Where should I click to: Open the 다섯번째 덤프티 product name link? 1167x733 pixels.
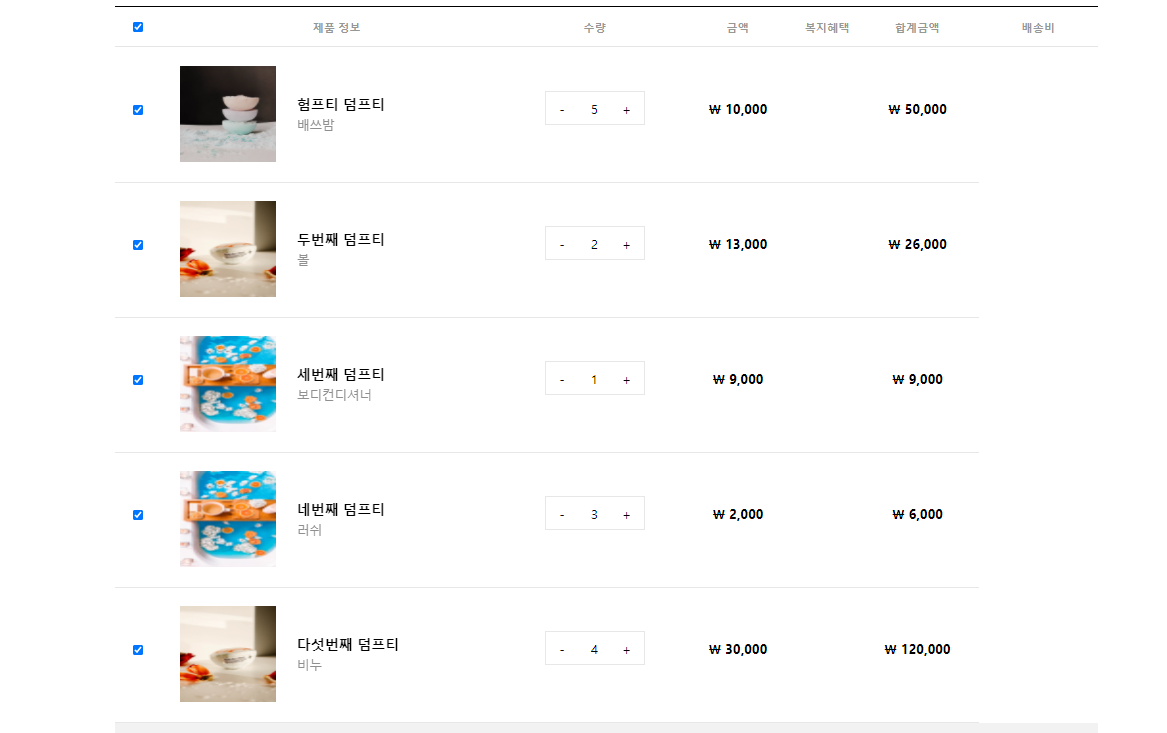click(x=348, y=644)
